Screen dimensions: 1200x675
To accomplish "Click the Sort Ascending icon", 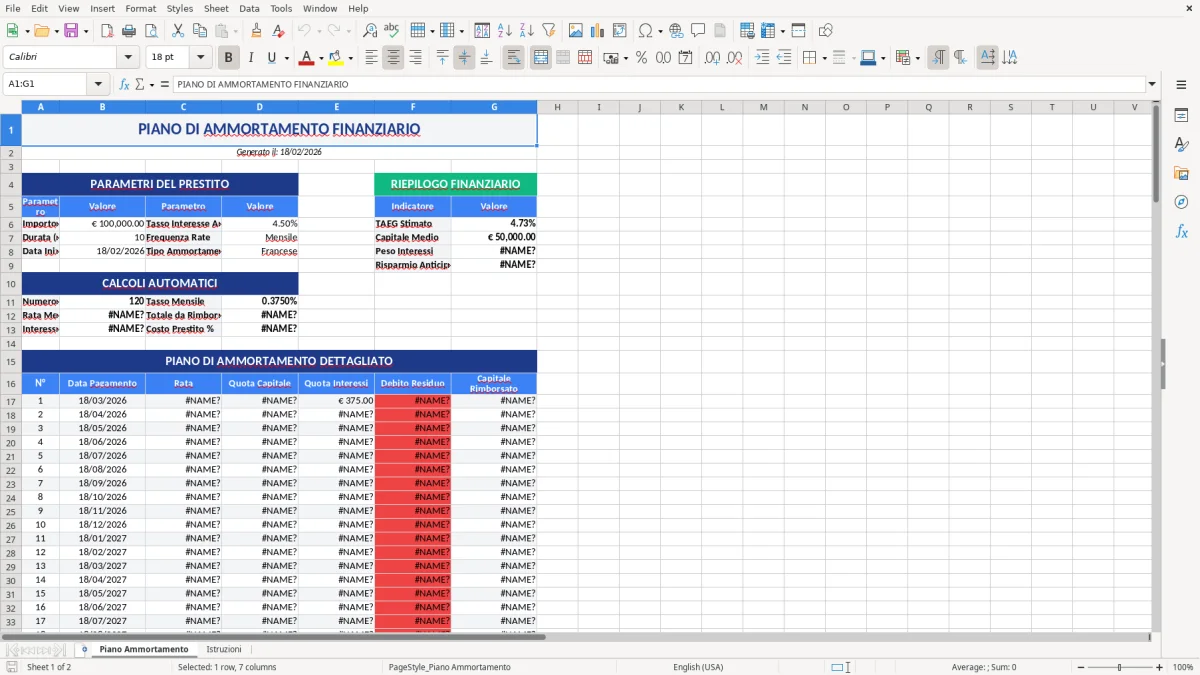I will coord(504,30).
